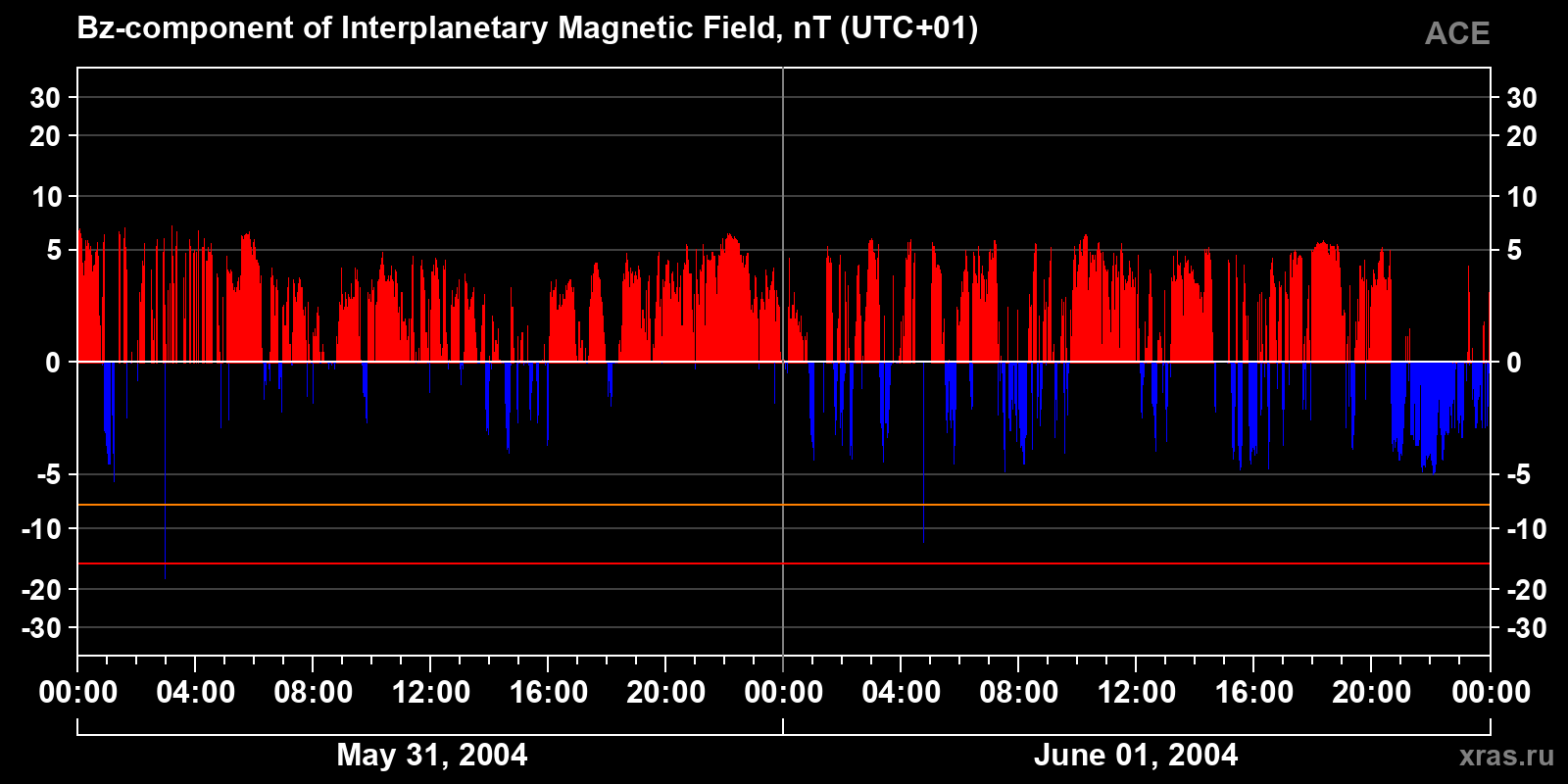Select the 'June 01, 2004' date label
The image size is (1568, 784).
[x=1136, y=755]
